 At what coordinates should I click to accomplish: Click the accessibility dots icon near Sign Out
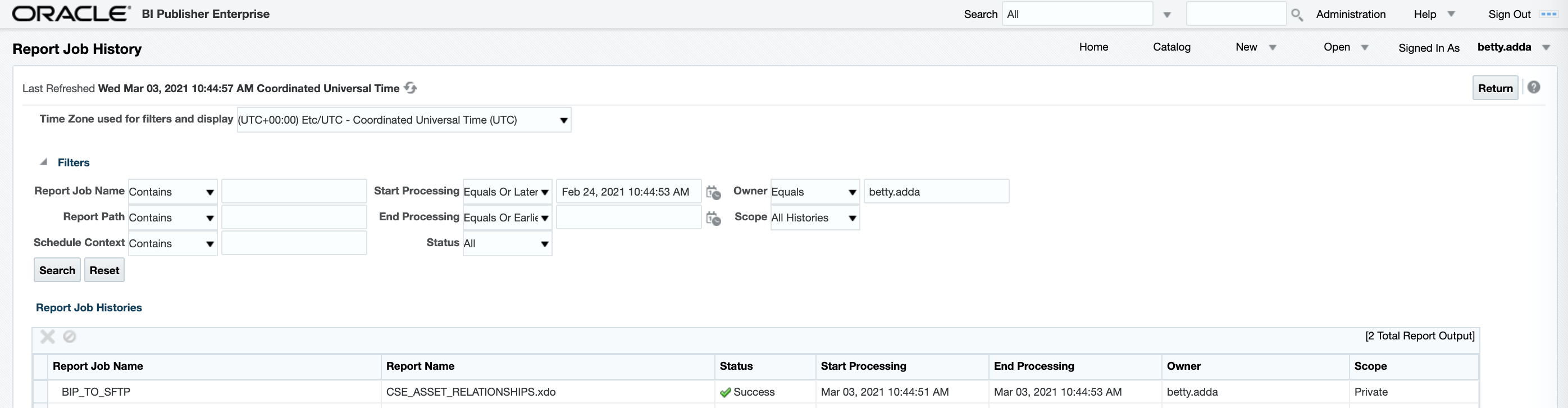[1548, 14]
